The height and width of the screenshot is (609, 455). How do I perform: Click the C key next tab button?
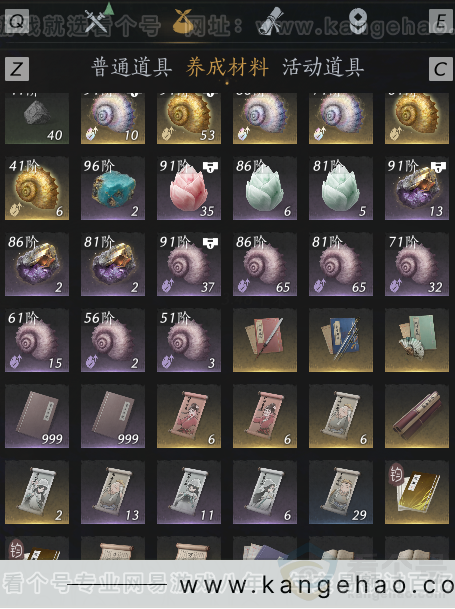coord(441,69)
